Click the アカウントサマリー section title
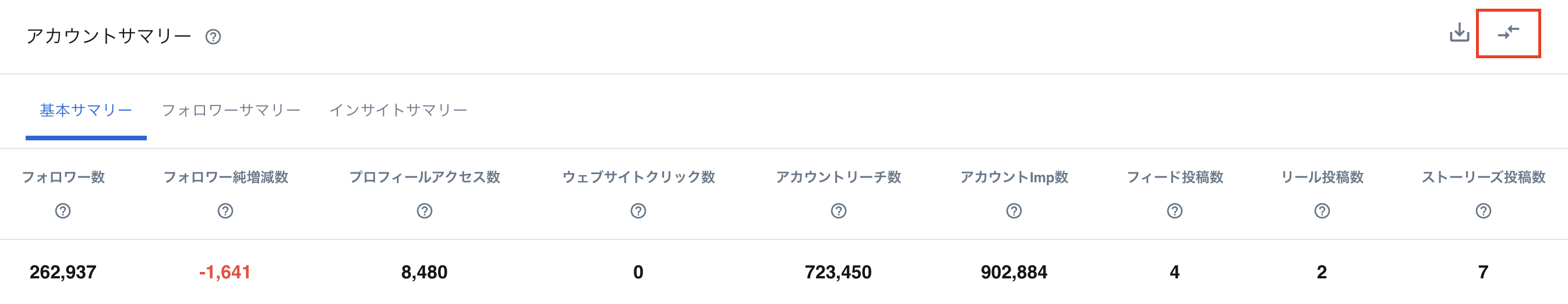The height and width of the screenshot is (304, 1568). [x=108, y=37]
